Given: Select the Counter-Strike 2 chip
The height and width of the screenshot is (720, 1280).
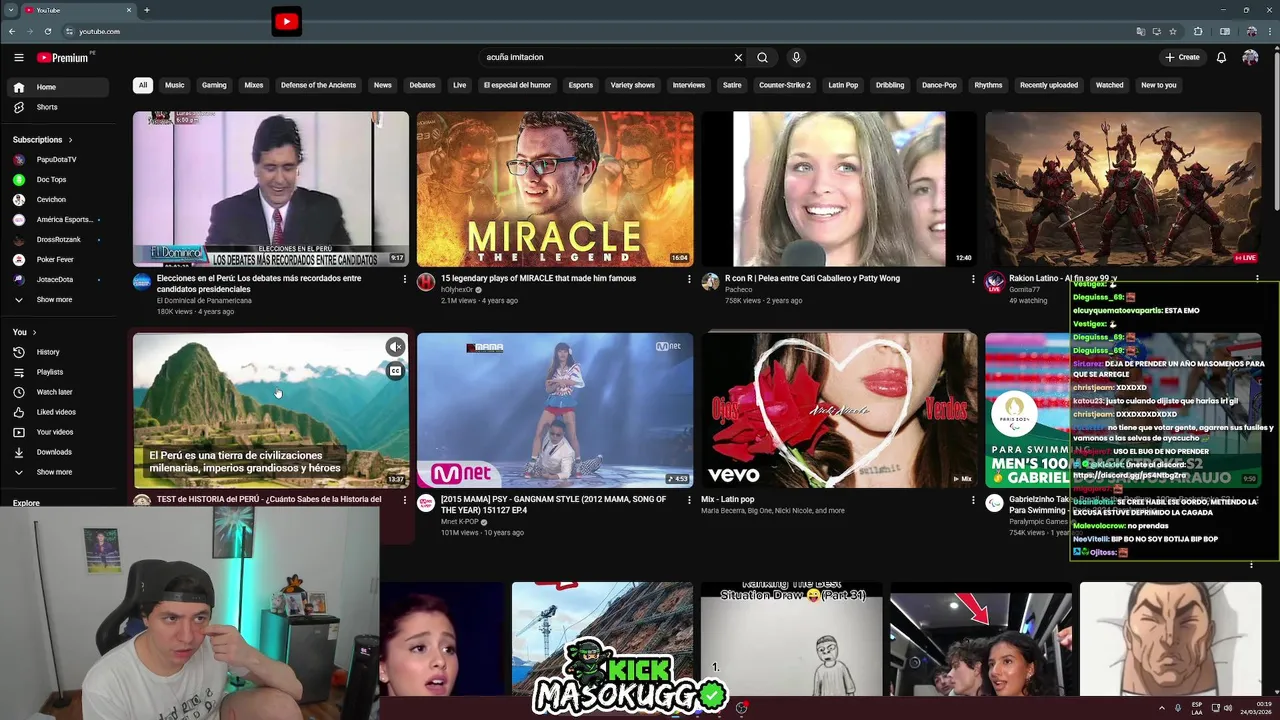Looking at the screenshot, I should tap(785, 85).
